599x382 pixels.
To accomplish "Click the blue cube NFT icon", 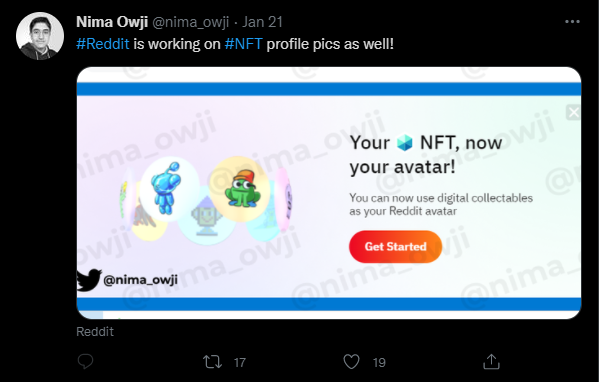I will coord(405,143).
